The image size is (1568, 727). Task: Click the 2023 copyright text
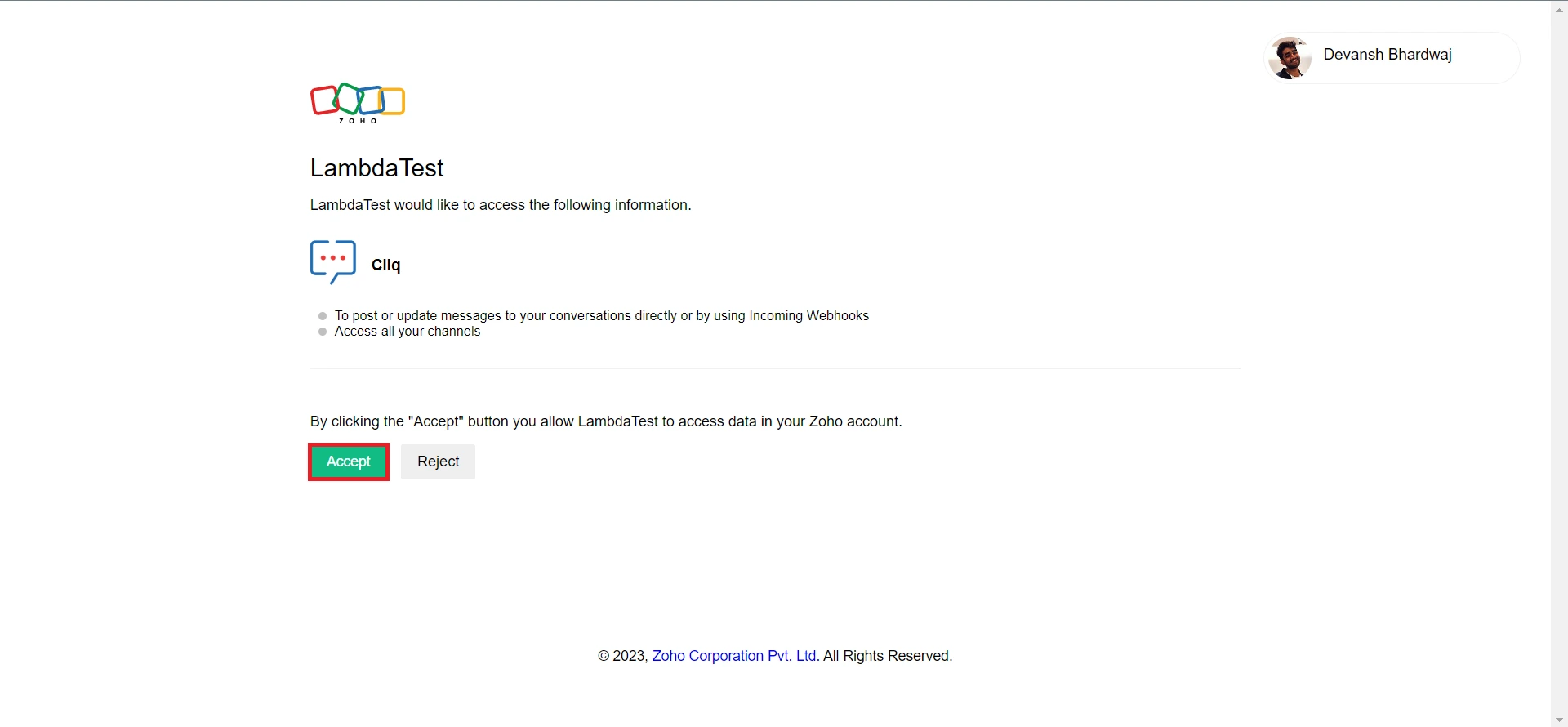[x=622, y=656]
